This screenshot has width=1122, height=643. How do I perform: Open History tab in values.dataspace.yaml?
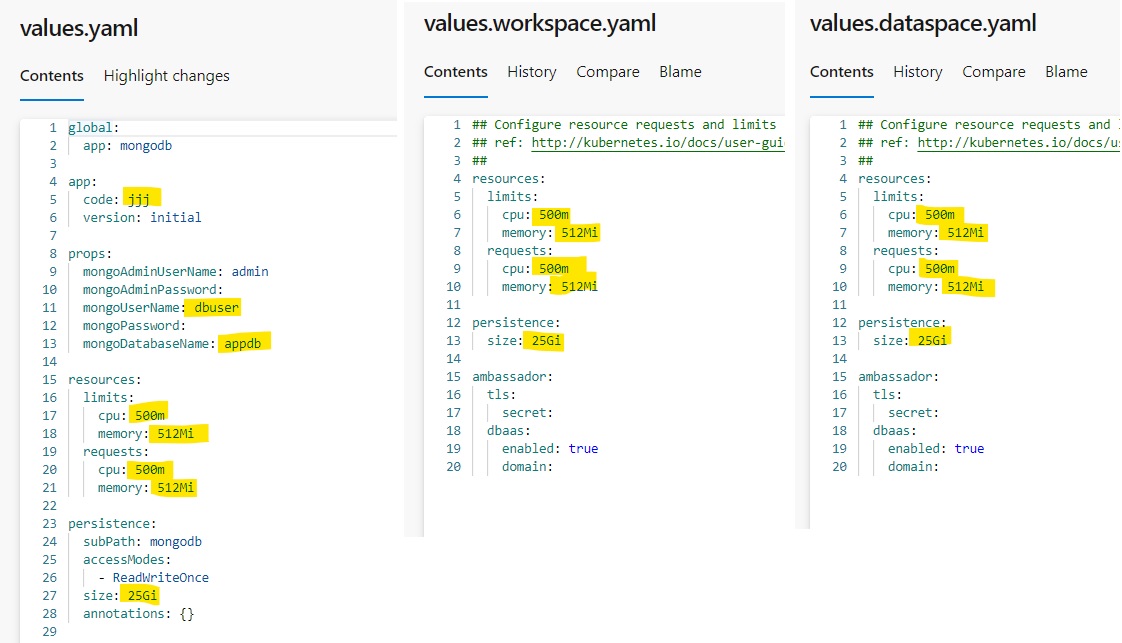pyautogui.click(x=918, y=72)
